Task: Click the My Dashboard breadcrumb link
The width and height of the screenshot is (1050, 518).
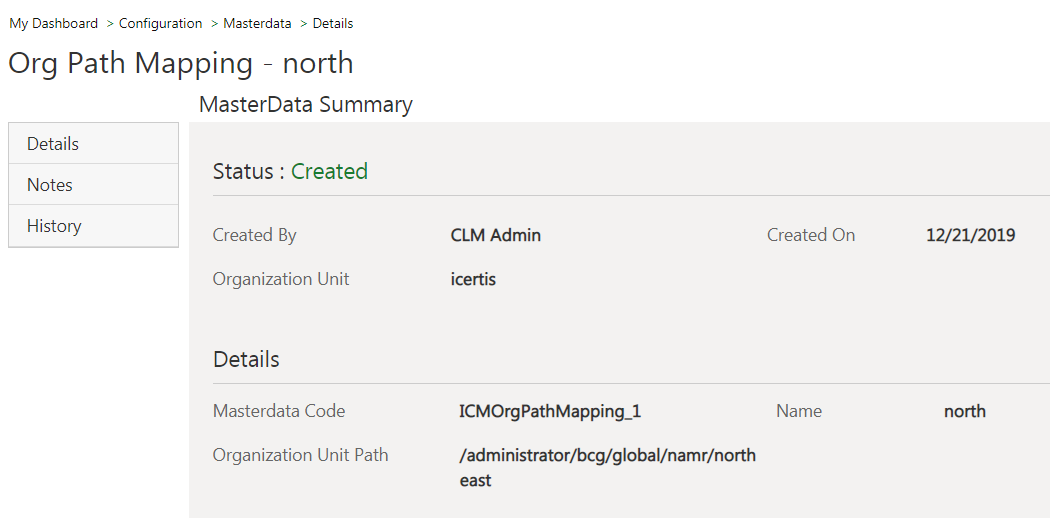Action: (x=54, y=23)
